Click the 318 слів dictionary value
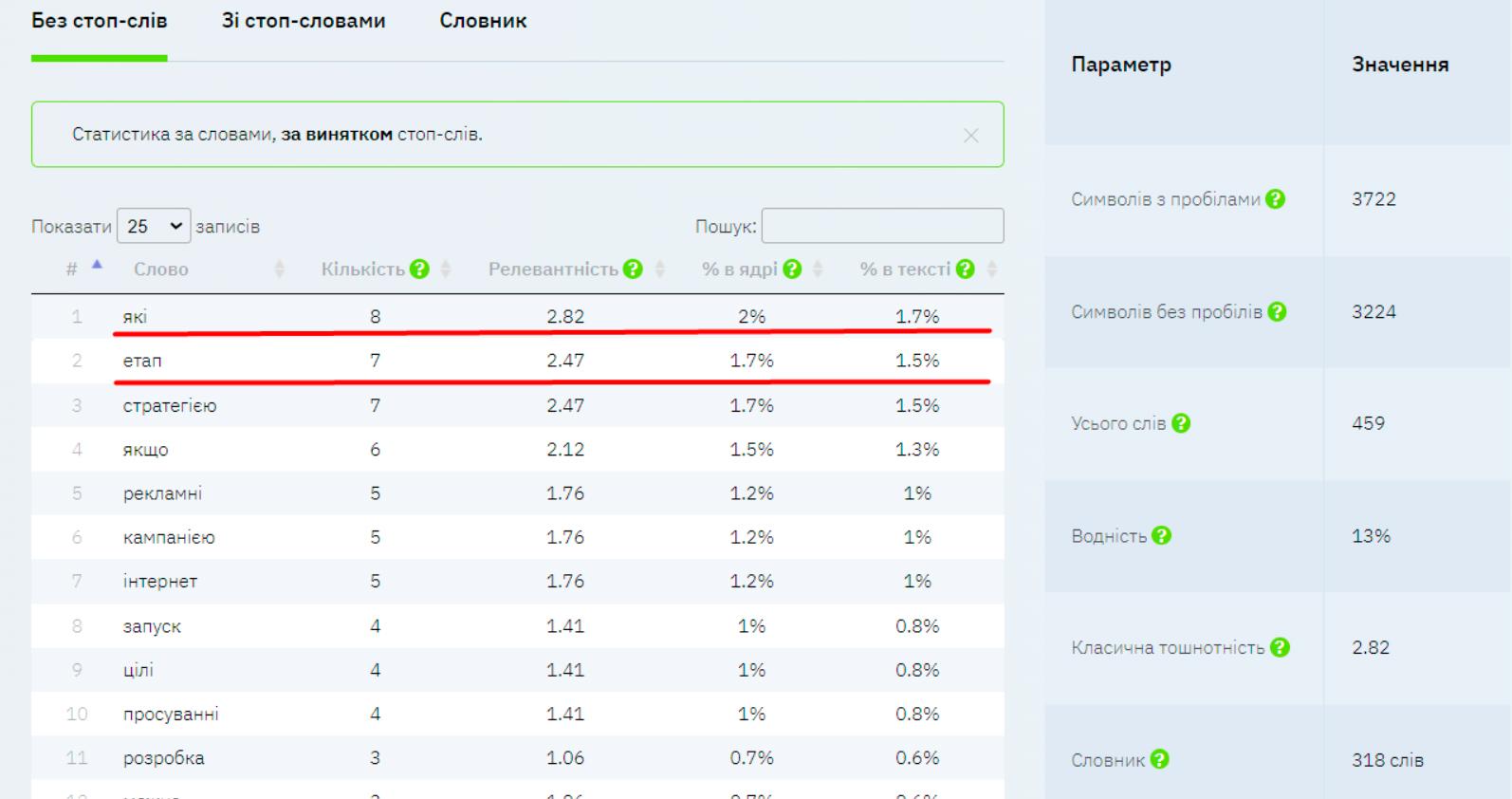Image resolution: width=1512 pixels, height=799 pixels. [1388, 759]
